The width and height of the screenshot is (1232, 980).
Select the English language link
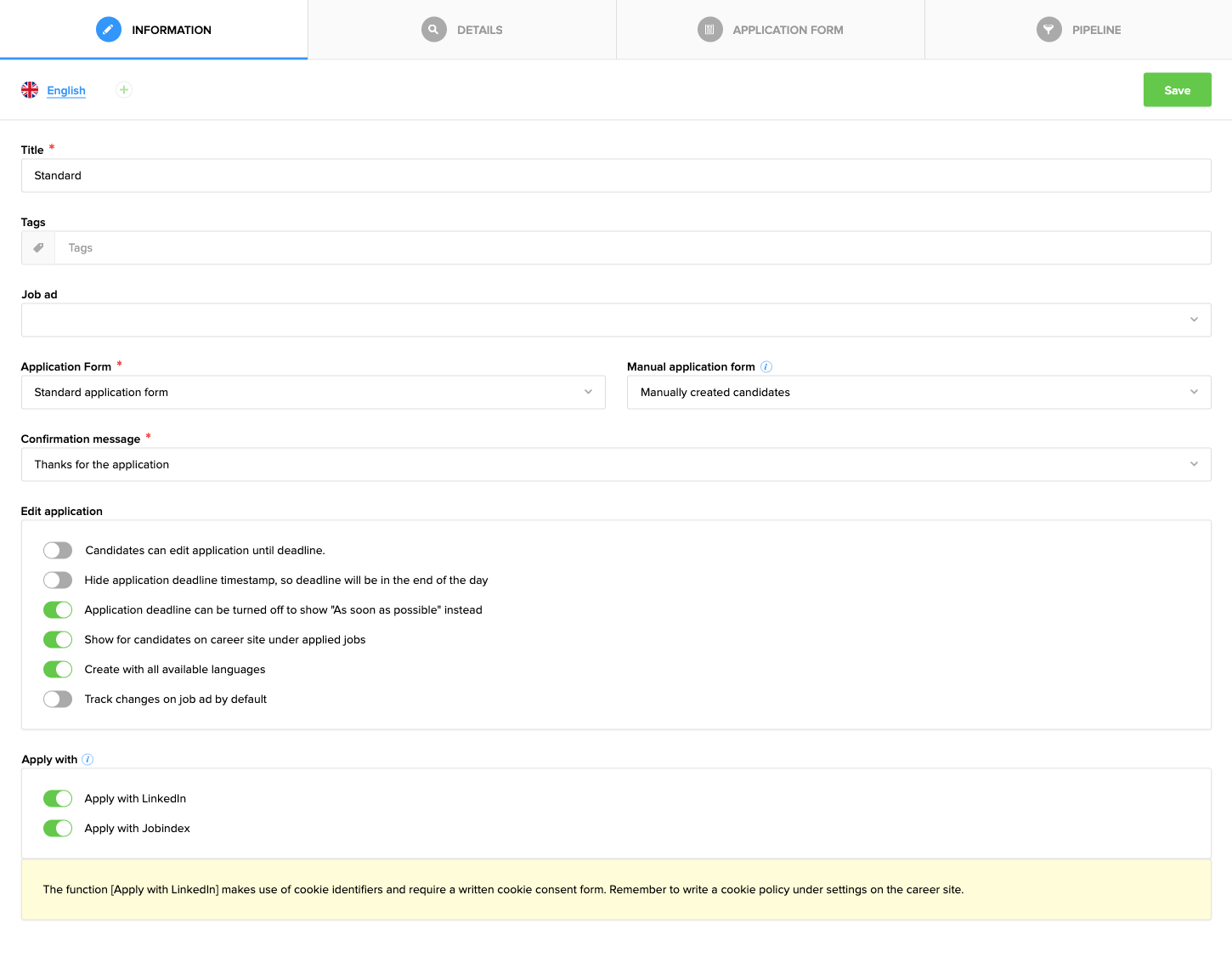pos(66,90)
